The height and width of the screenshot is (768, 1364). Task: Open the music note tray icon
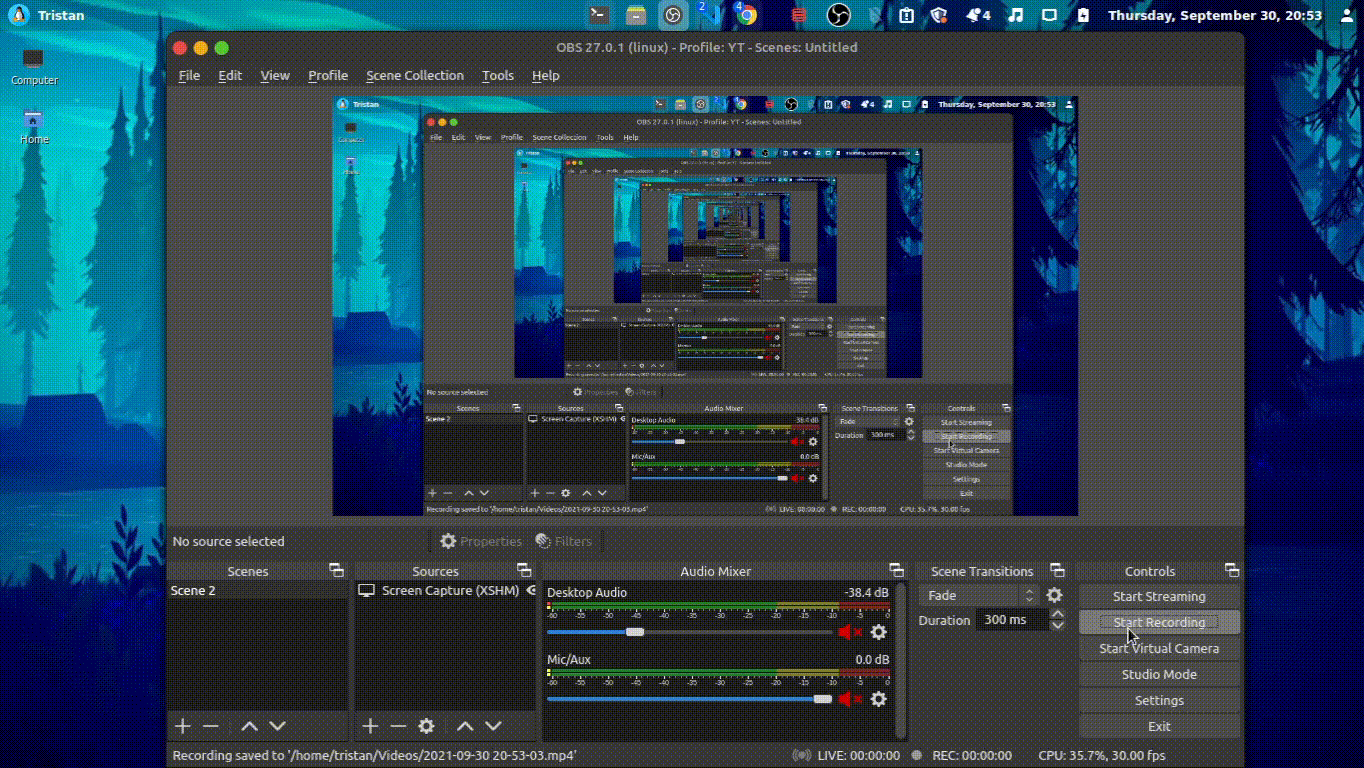pos(1015,15)
